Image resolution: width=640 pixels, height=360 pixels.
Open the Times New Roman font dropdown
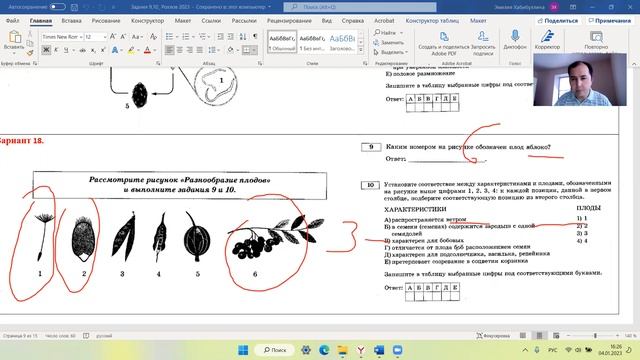tap(81, 37)
